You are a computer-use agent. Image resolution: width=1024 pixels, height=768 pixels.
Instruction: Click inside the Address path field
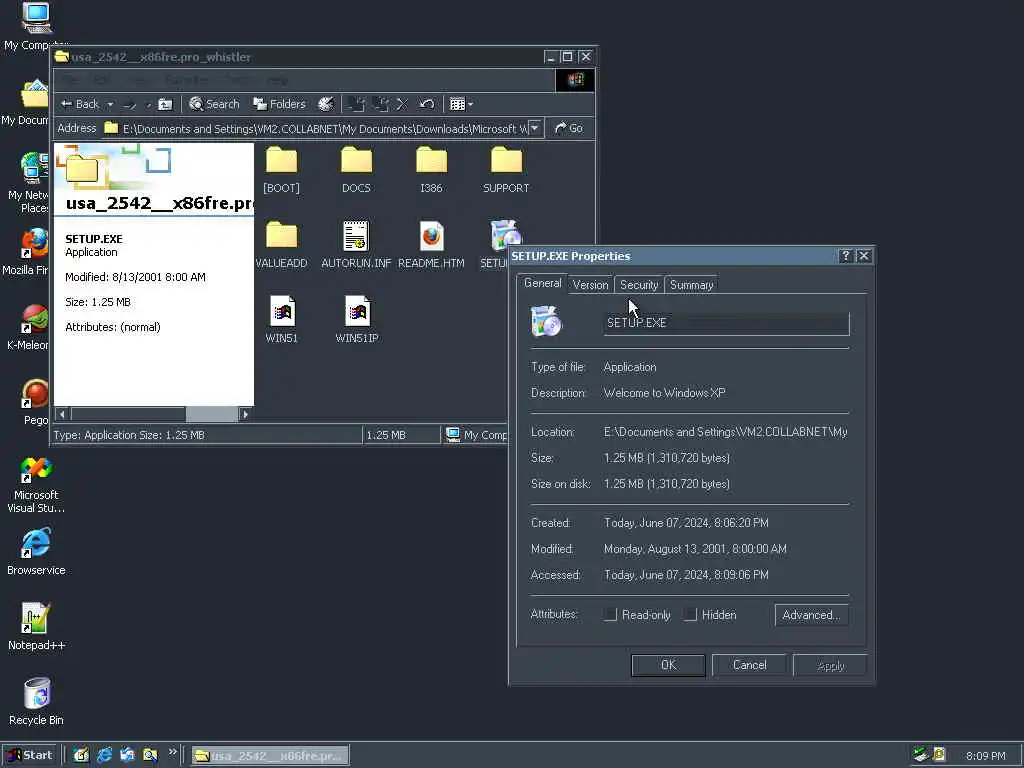point(324,129)
